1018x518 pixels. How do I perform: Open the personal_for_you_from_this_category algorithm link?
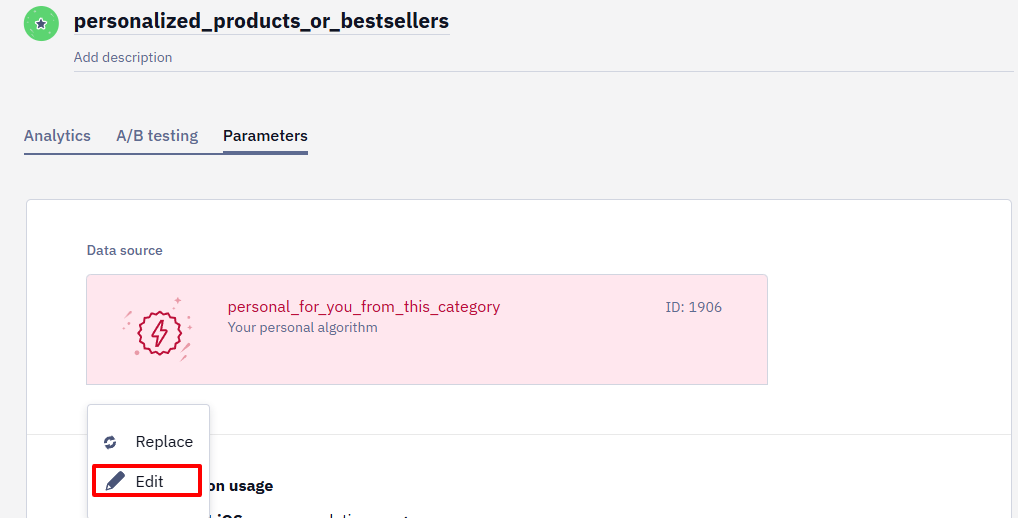(x=364, y=307)
